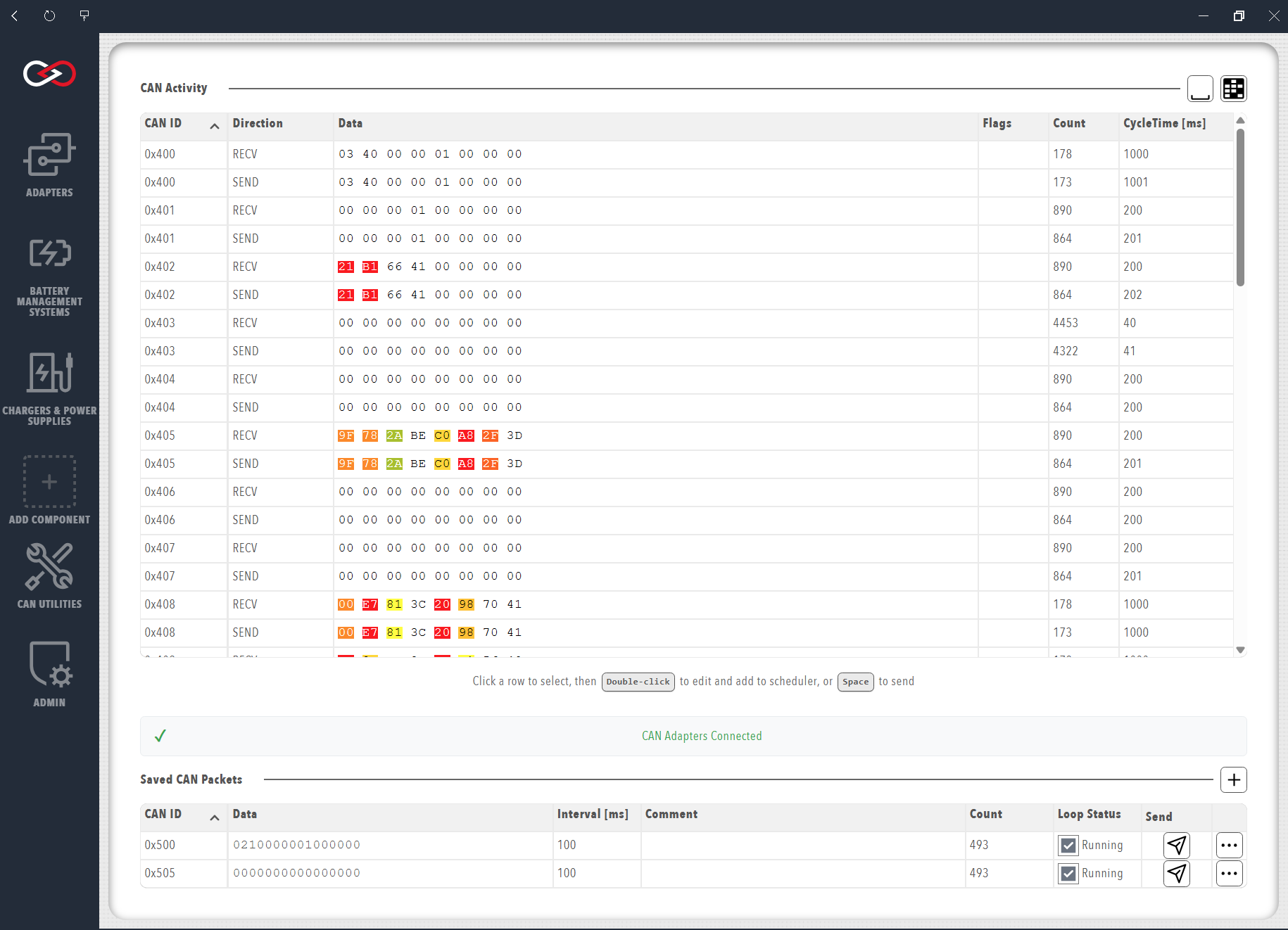Toggle loop checkbox for packet 0x505
The height and width of the screenshot is (930, 1288).
(x=1068, y=873)
